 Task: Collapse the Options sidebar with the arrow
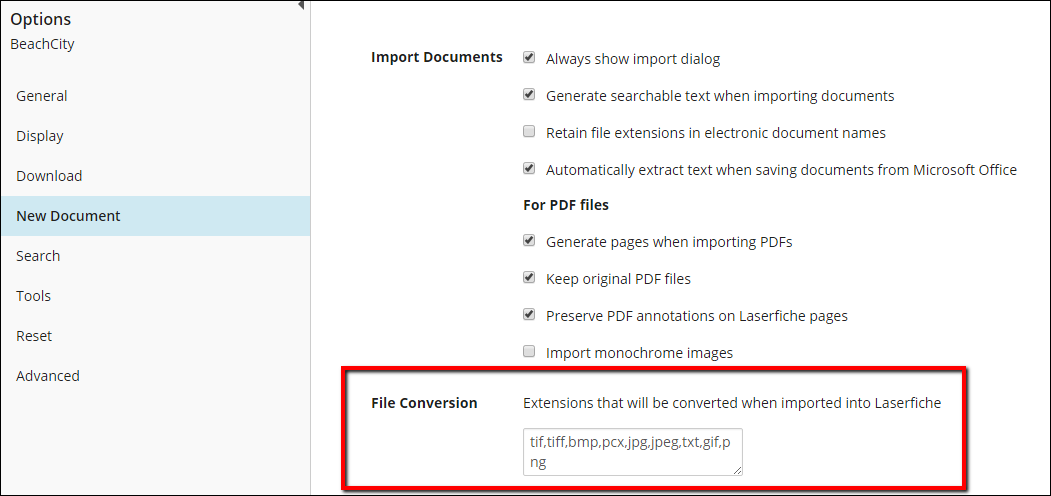tap(301, 5)
